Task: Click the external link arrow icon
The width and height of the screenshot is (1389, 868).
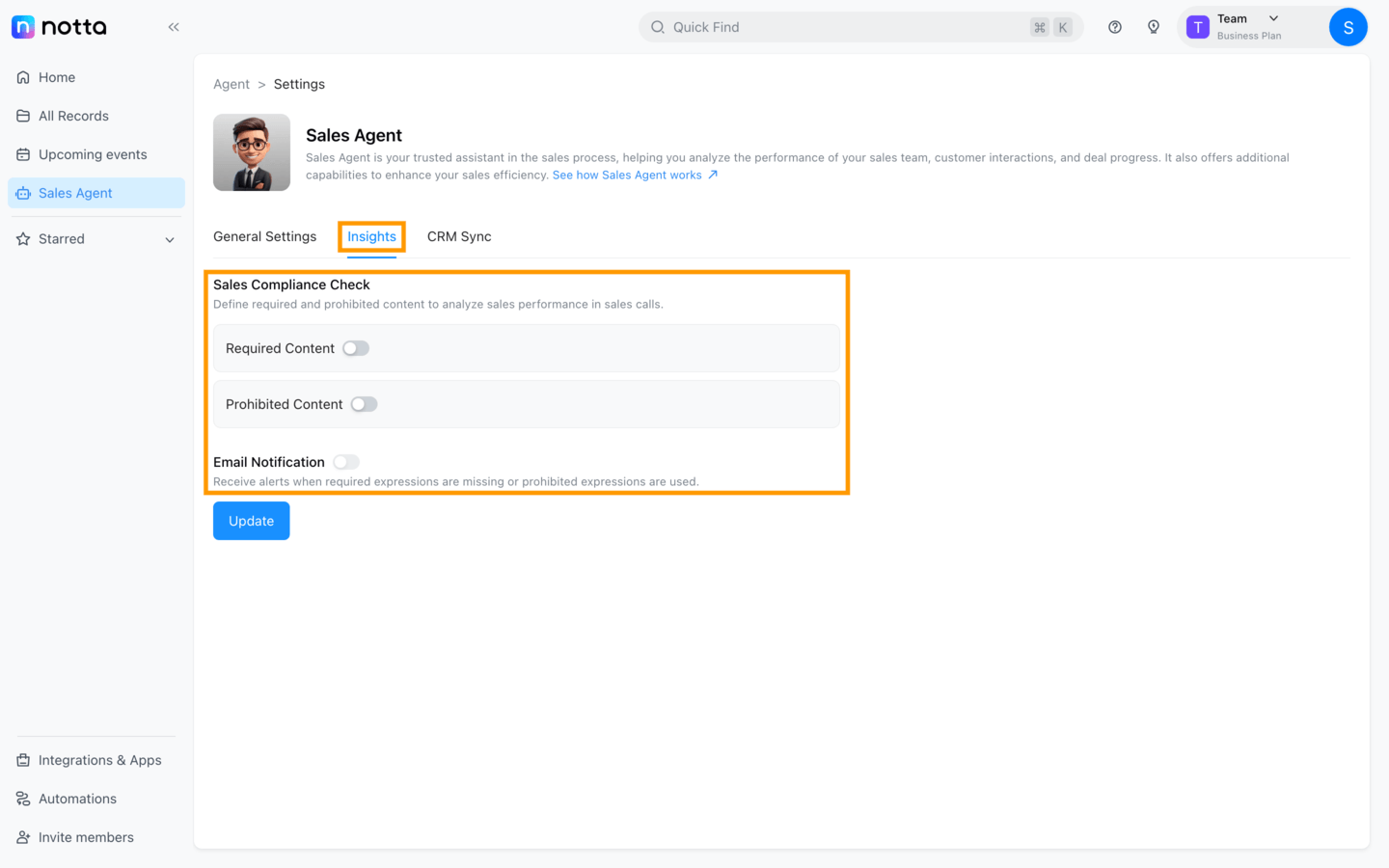Action: [713, 175]
